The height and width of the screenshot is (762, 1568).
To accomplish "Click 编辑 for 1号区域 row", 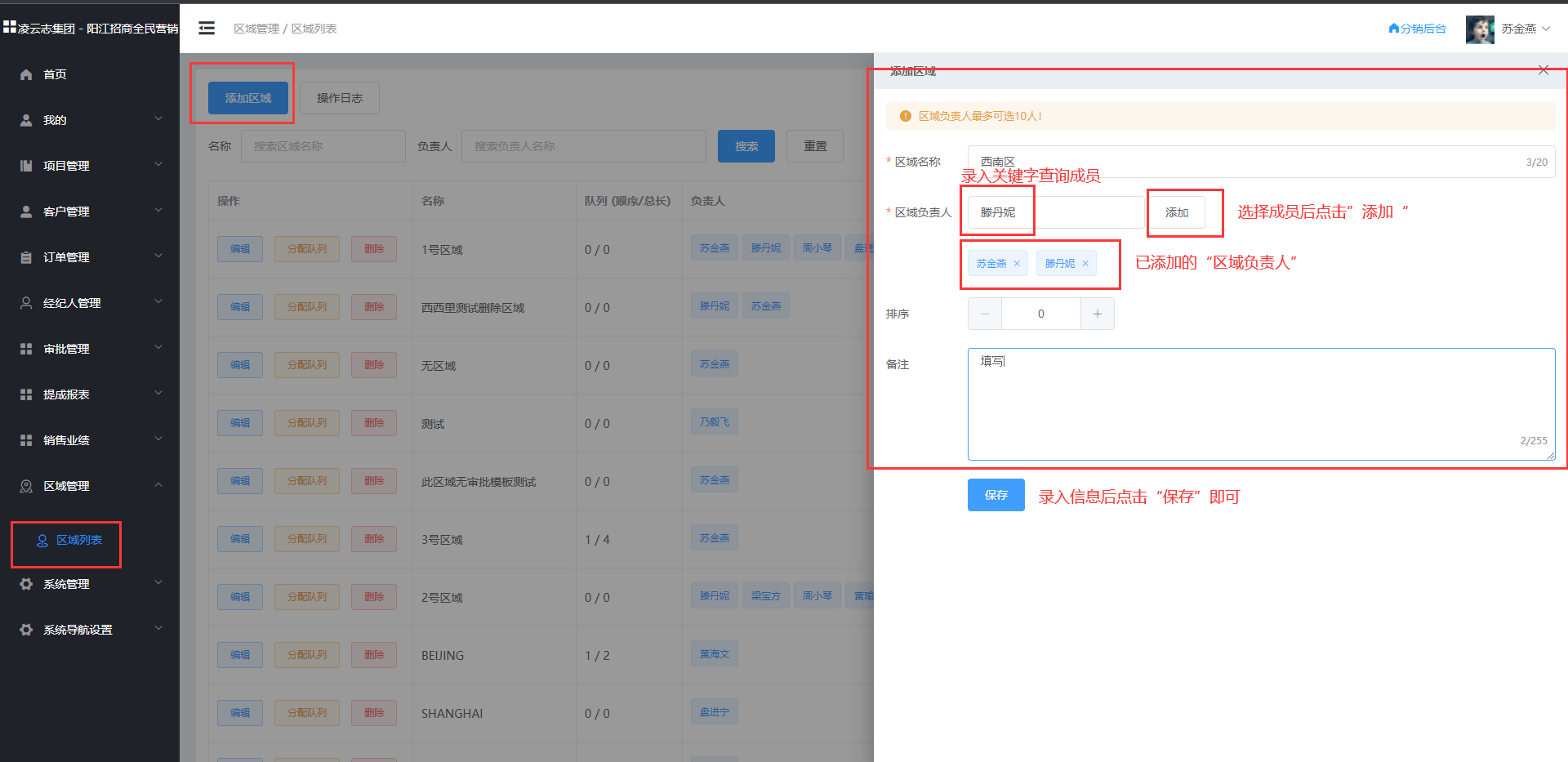I will click(x=240, y=249).
